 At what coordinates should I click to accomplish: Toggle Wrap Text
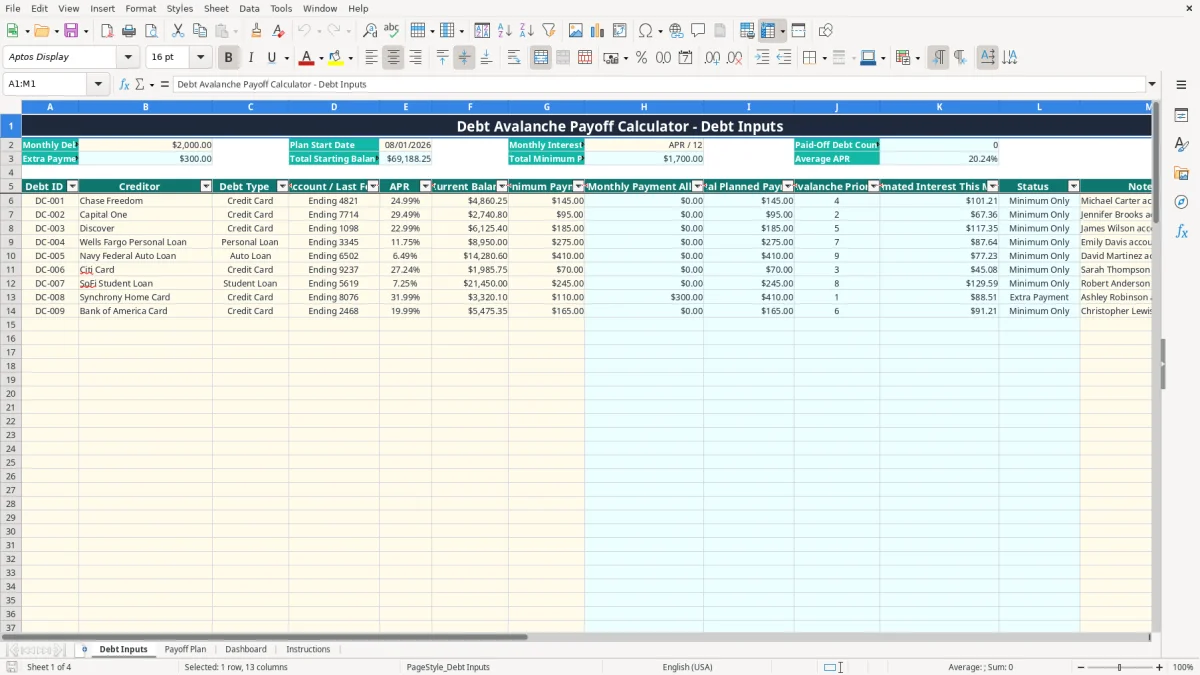[514, 58]
